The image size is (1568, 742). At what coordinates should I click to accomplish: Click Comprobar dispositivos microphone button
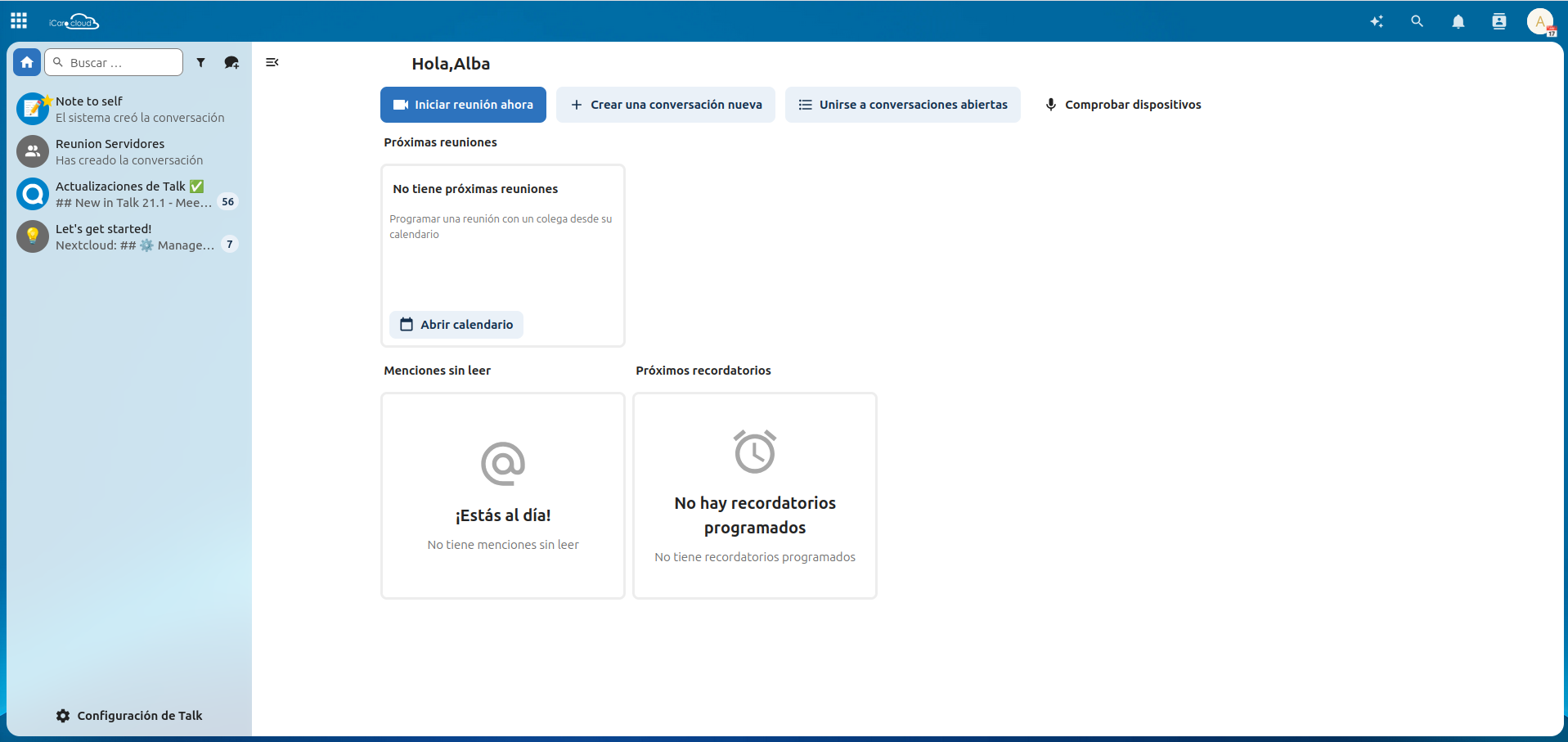tap(1122, 105)
